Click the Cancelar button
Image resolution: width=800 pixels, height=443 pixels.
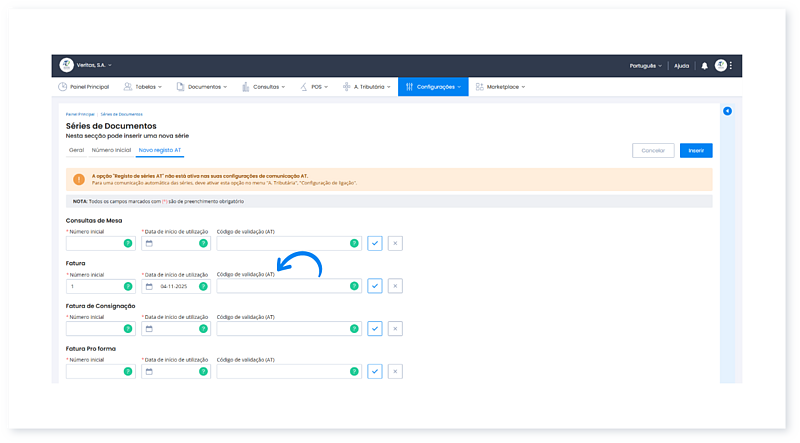coord(652,150)
